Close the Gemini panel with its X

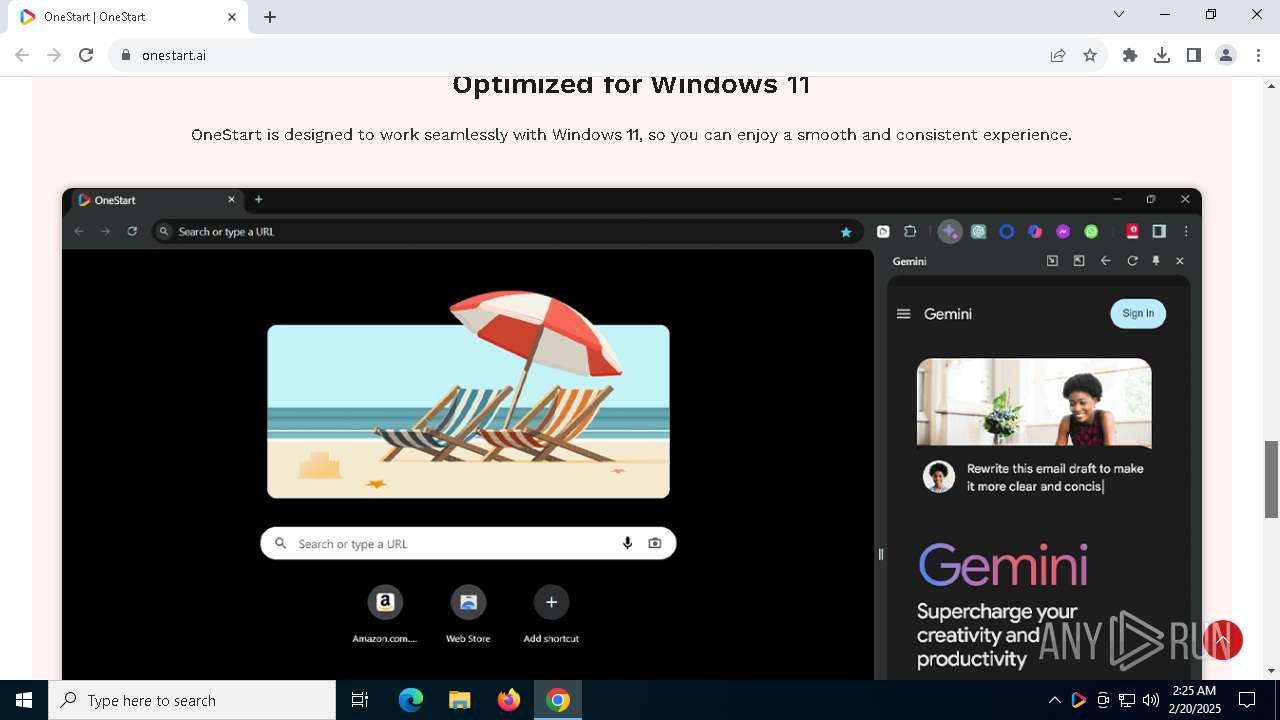pyautogui.click(x=1180, y=260)
